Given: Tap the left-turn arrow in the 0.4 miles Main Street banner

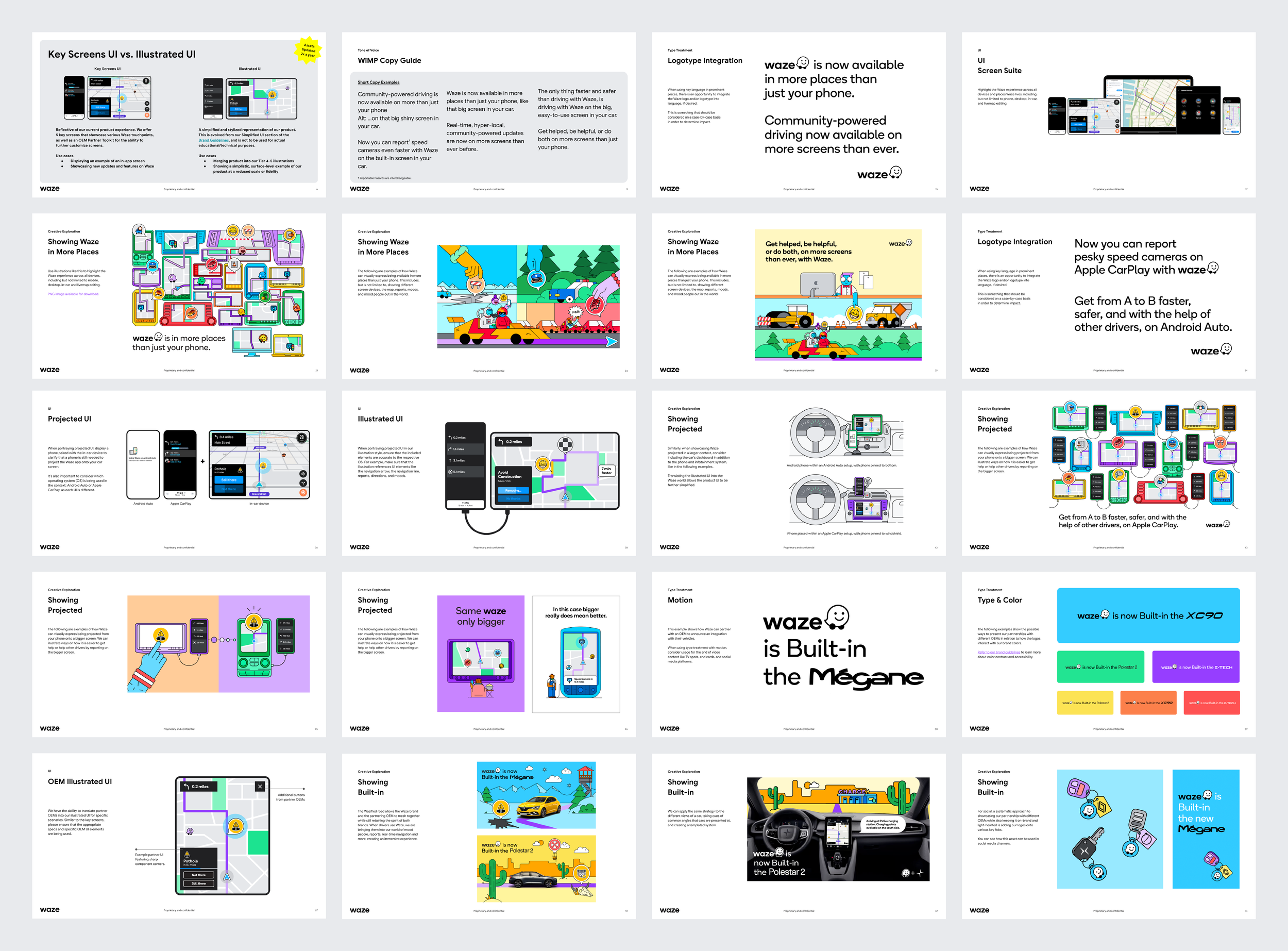Looking at the screenshot, I should point(217,437).
